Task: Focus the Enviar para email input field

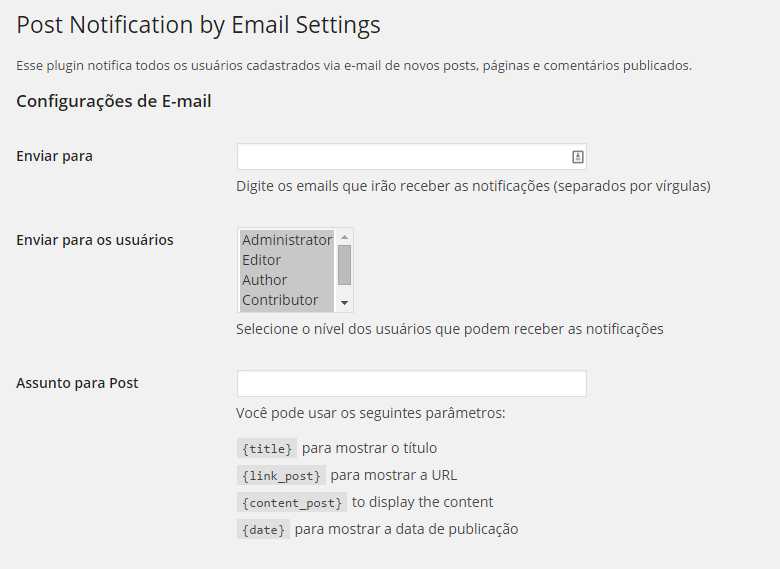Action: 411,157
